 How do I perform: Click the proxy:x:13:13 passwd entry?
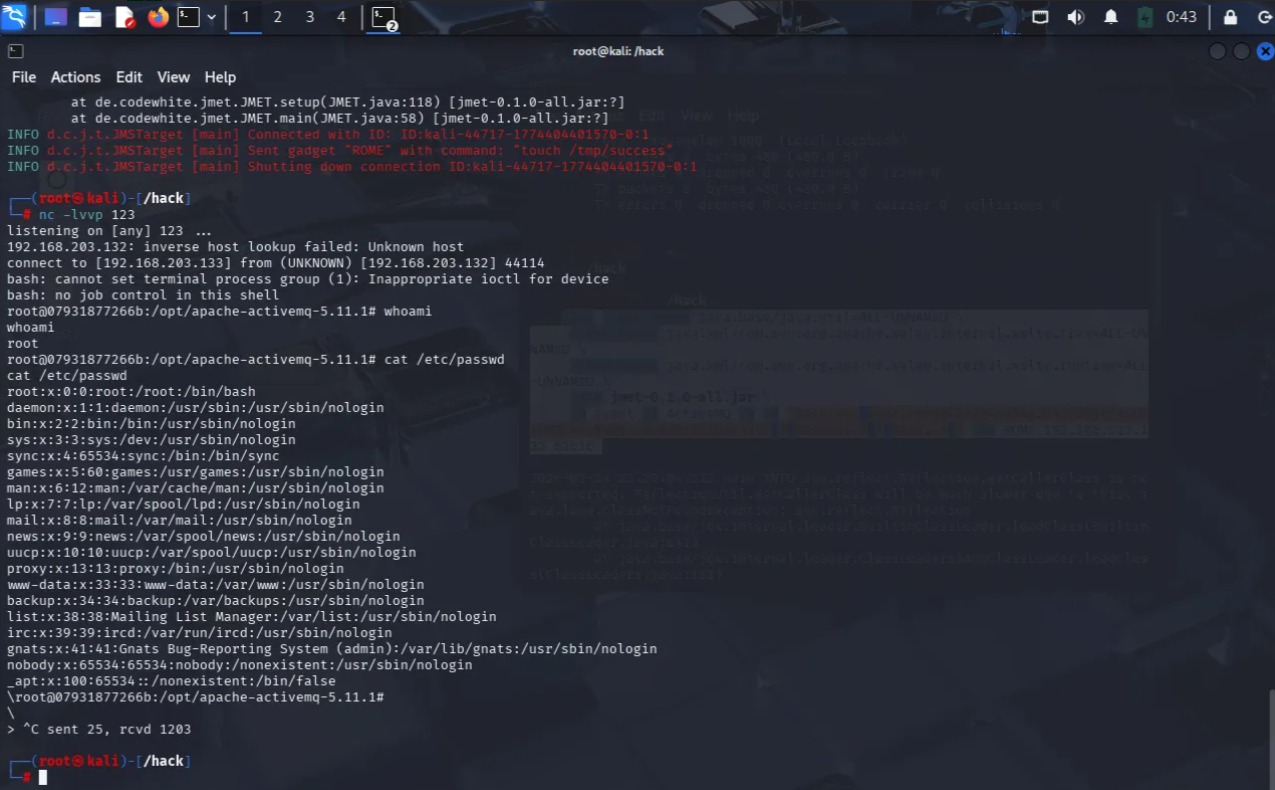(x=175, y=568)
